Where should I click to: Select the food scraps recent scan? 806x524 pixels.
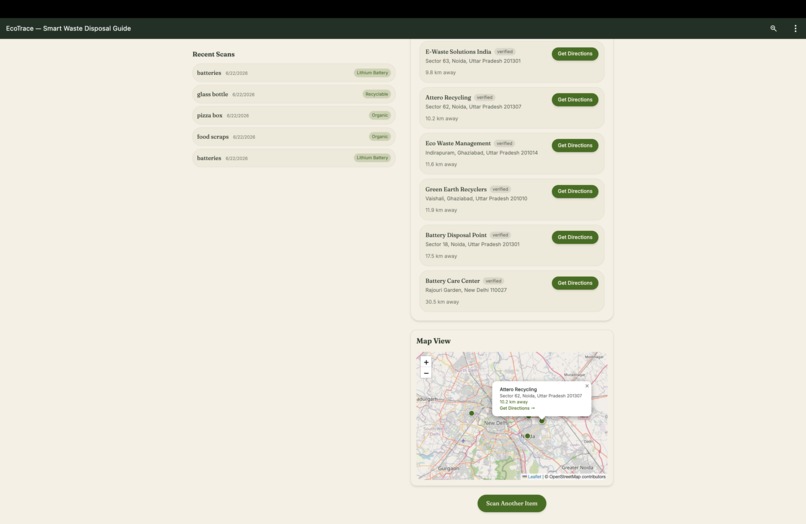point(294,137)
